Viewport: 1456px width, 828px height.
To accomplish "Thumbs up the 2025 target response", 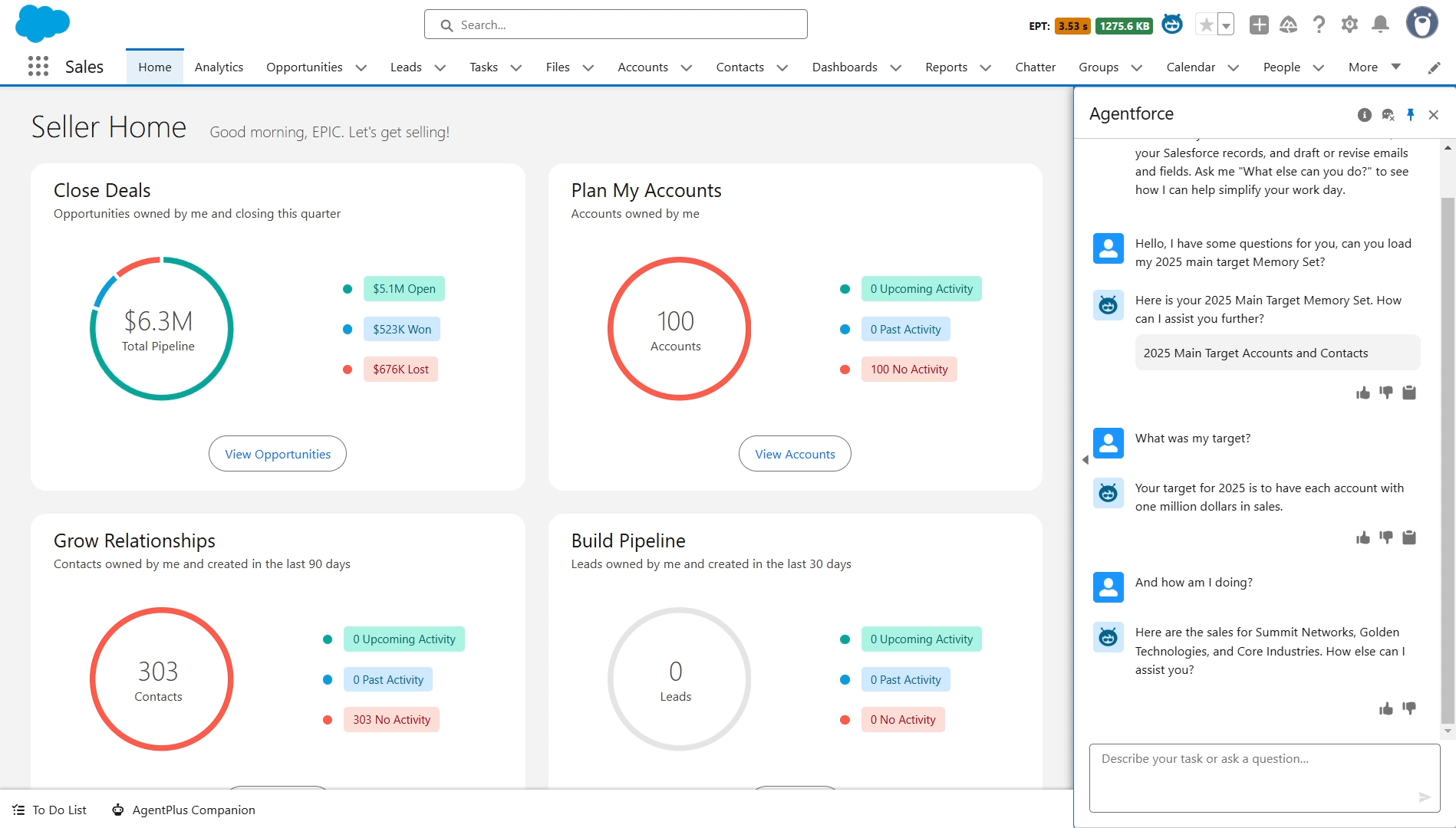I will click(1363, 538).
